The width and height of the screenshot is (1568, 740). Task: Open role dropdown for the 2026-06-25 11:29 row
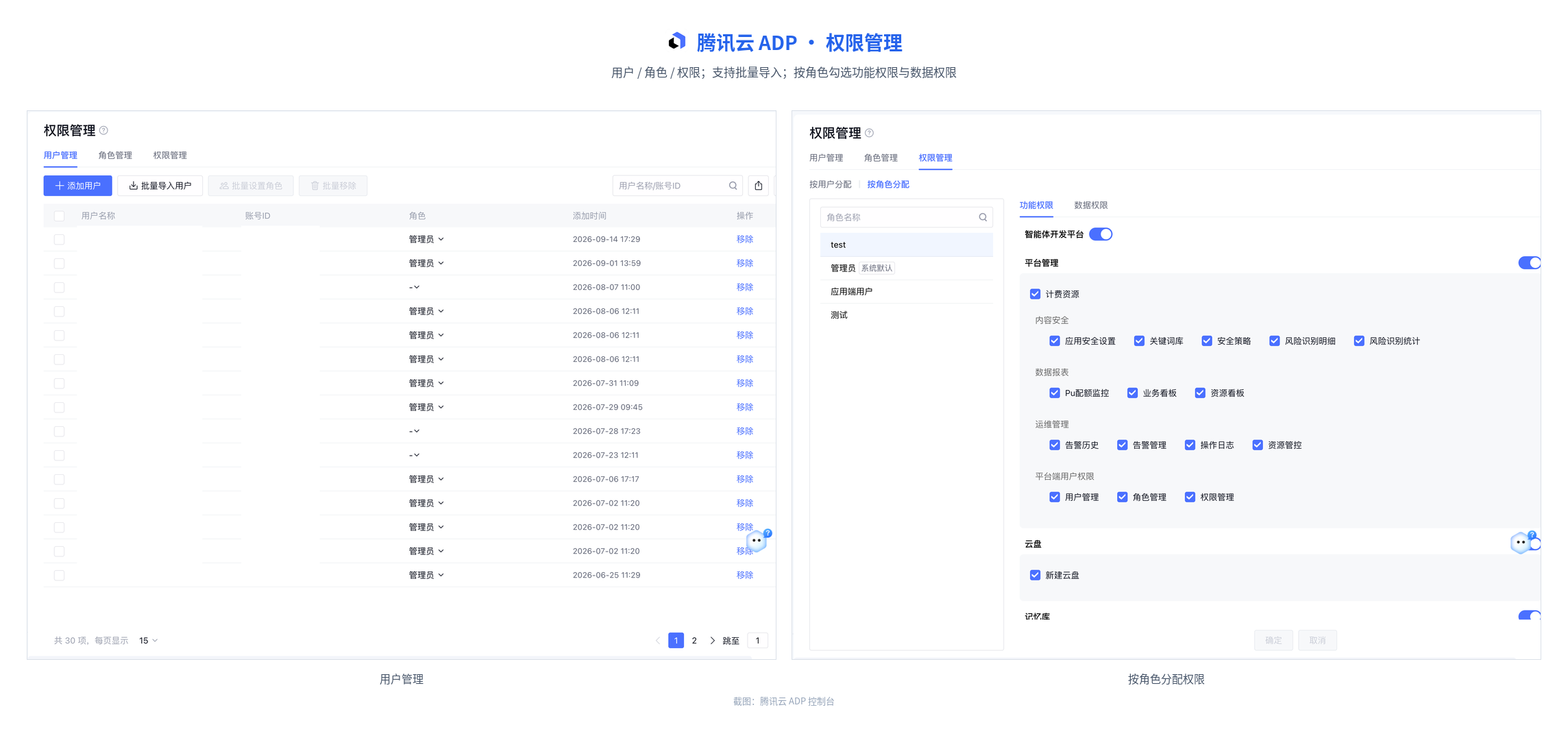(426, 575)
